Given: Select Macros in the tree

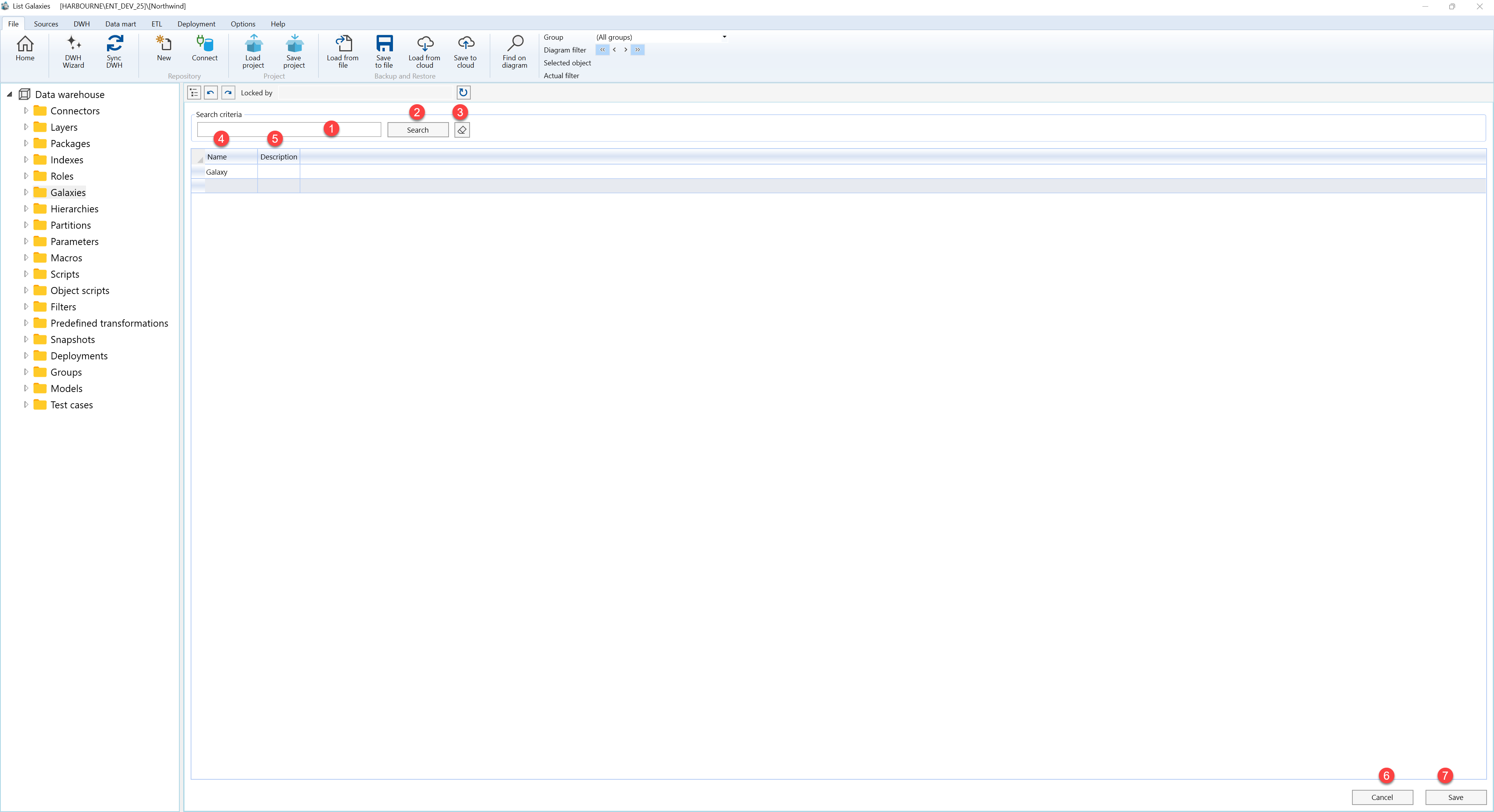Looking at the screenshot, I should pos(66,257).
